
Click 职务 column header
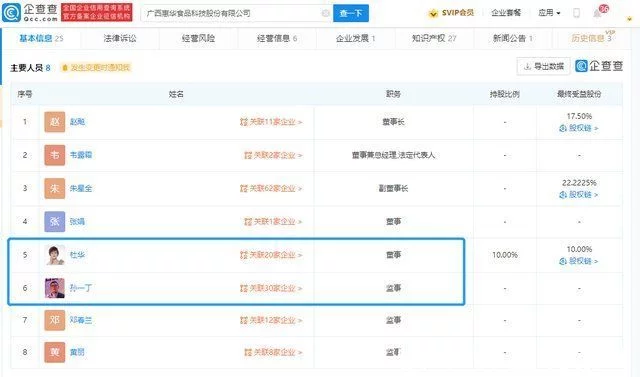click(x=393, y=94)
